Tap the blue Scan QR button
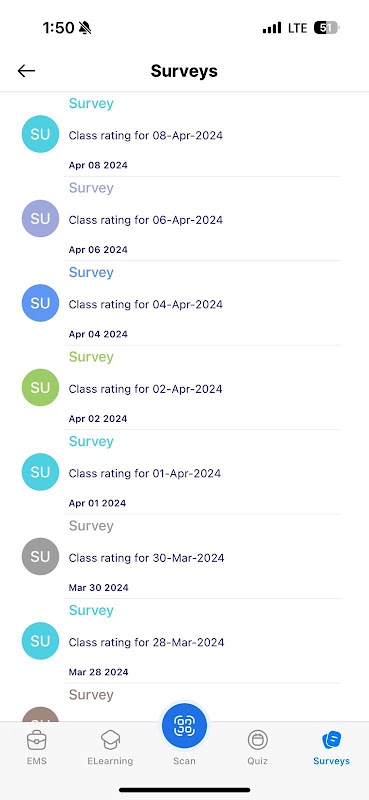 [x=184, y=726]
